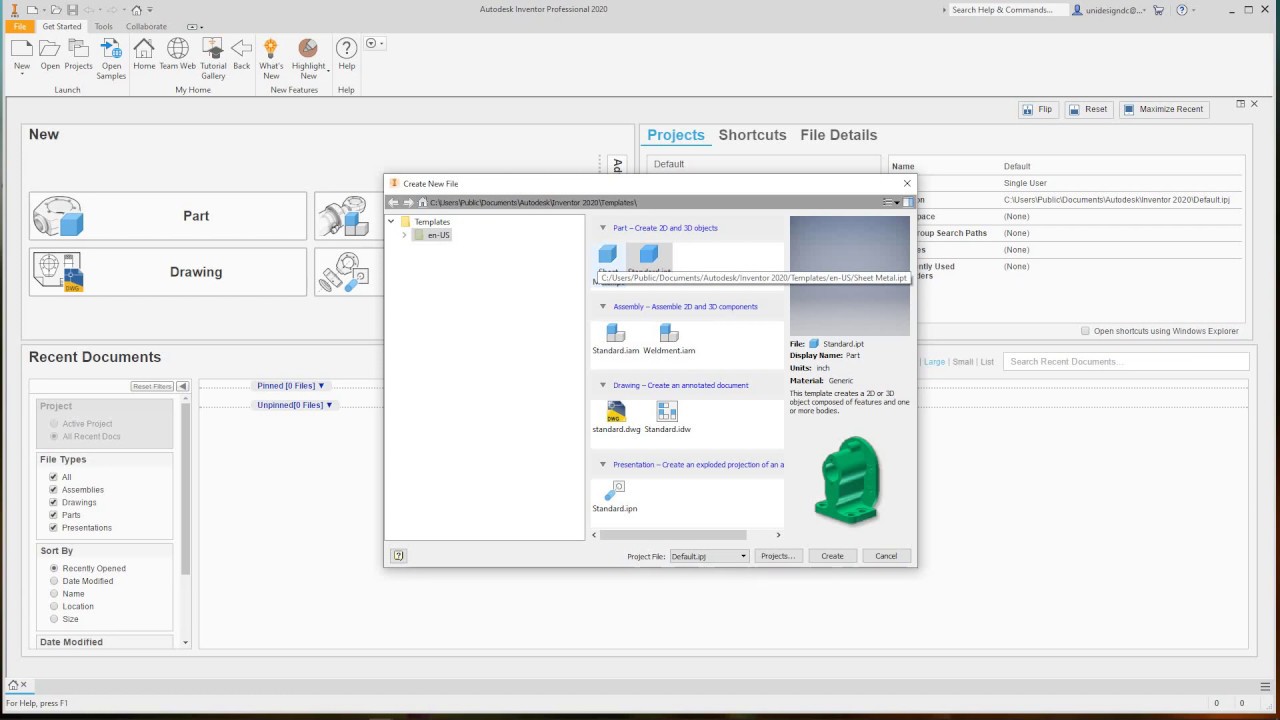The height and width of the screenshot is (720, 1280).
Task: Switch to the Collaborate ribbon tab
Action: point(147,27)
